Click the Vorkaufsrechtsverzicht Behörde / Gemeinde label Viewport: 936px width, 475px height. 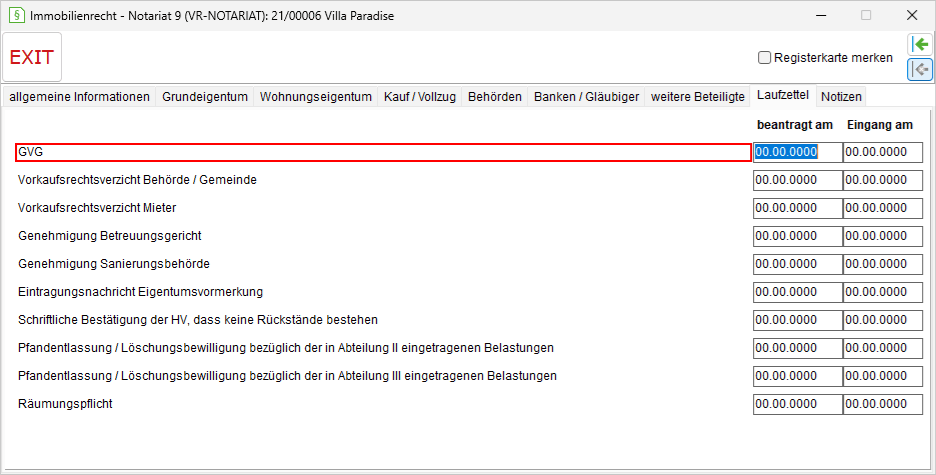137,180
